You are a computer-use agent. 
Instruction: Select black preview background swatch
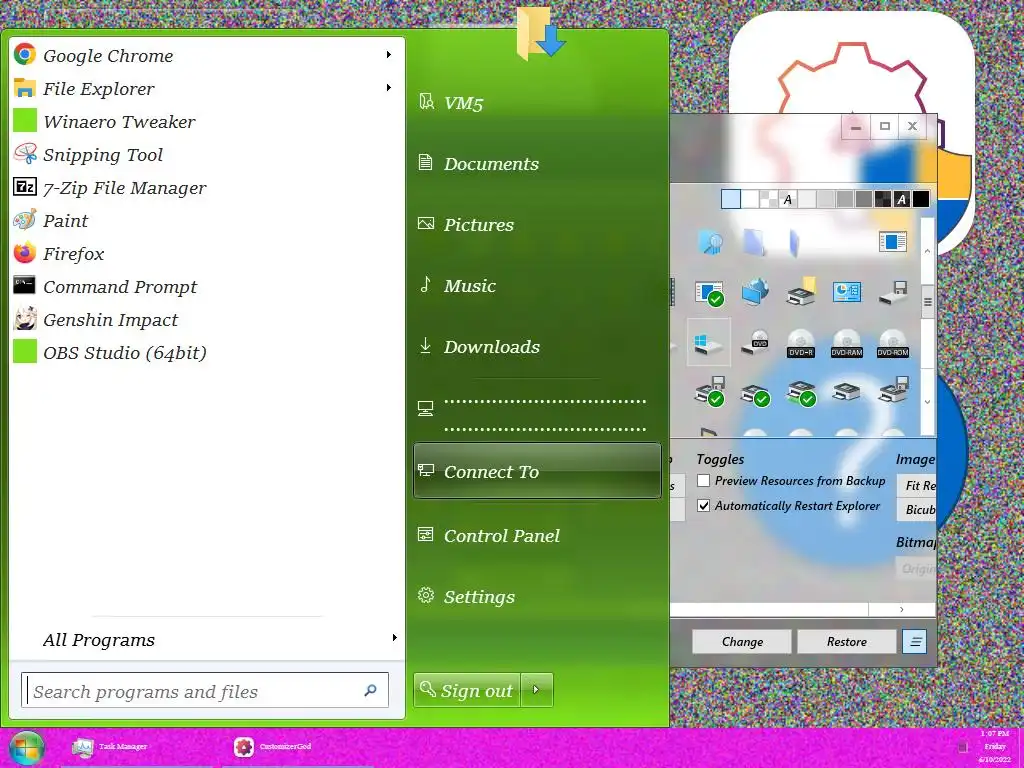(x=921, y=199)
